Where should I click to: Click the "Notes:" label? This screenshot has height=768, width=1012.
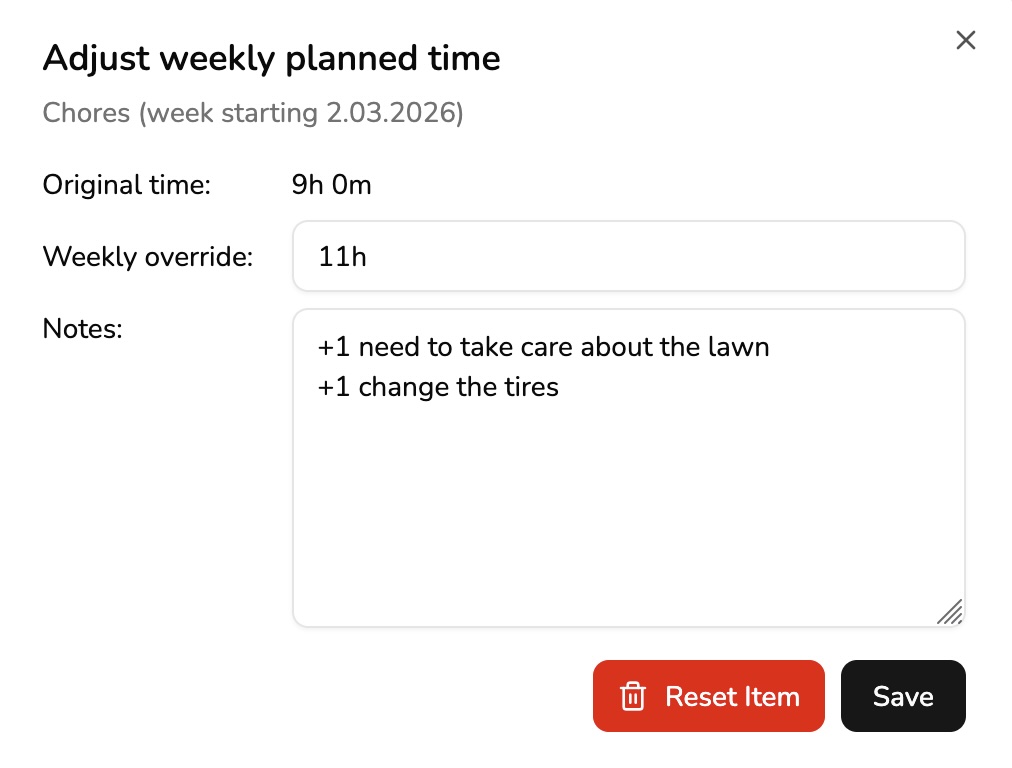(82, 328)
